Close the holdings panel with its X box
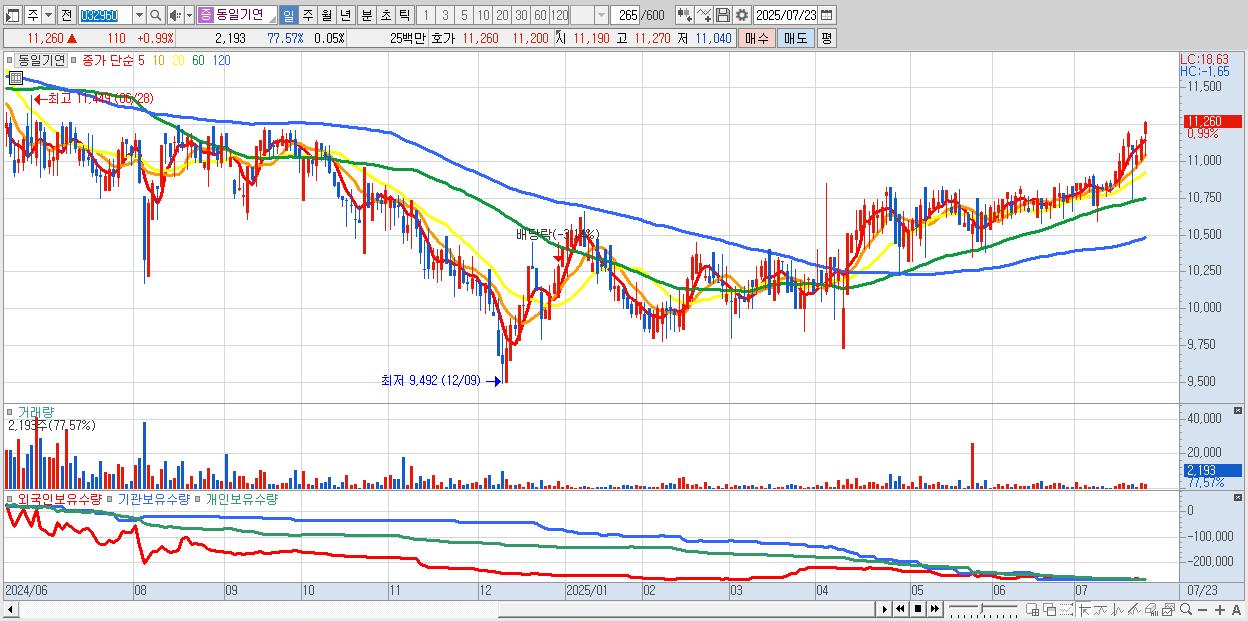 tap(1239, 498)
